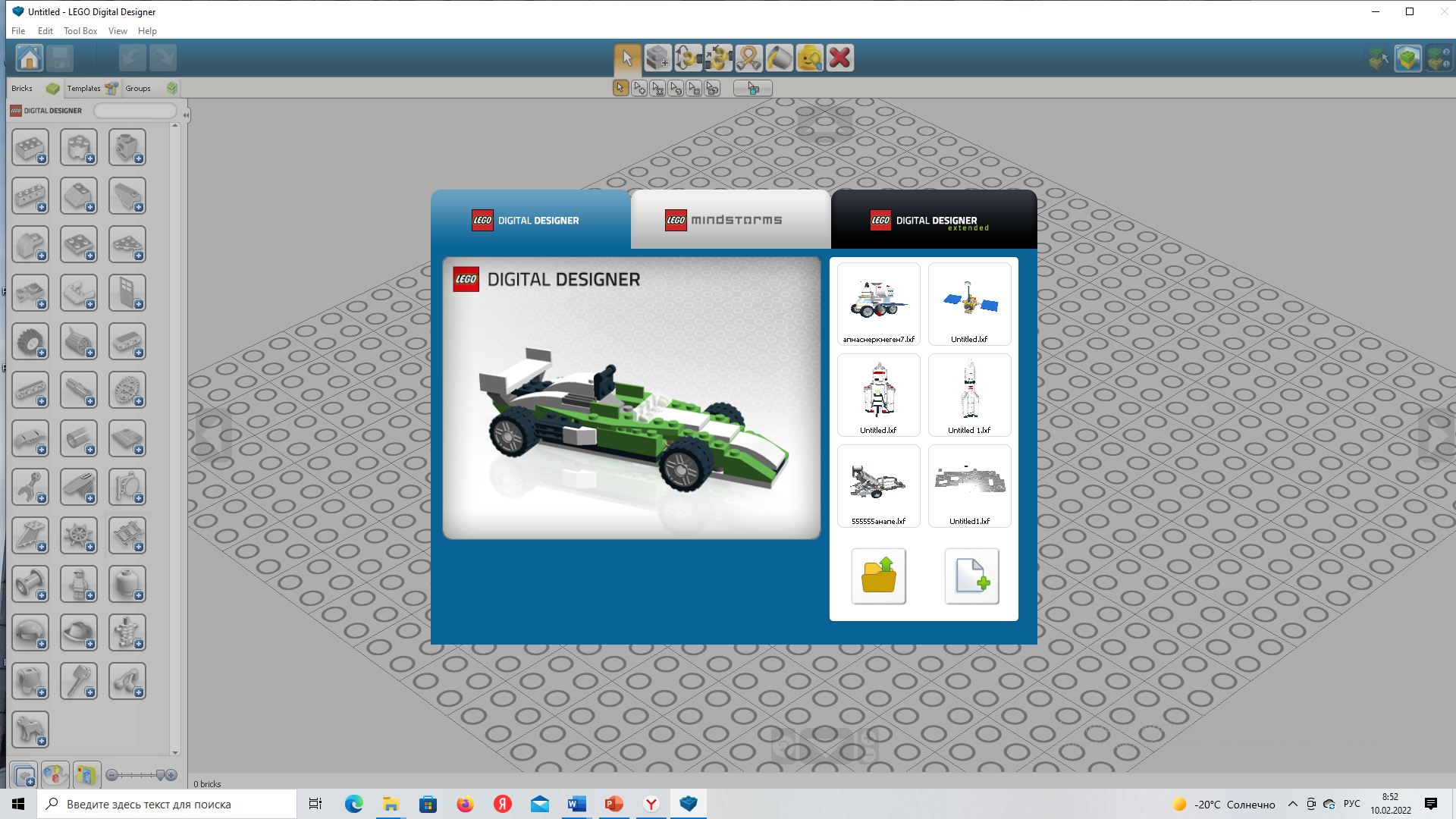
Task: Open the ship wheel brick category
Action: click(79, 536)
